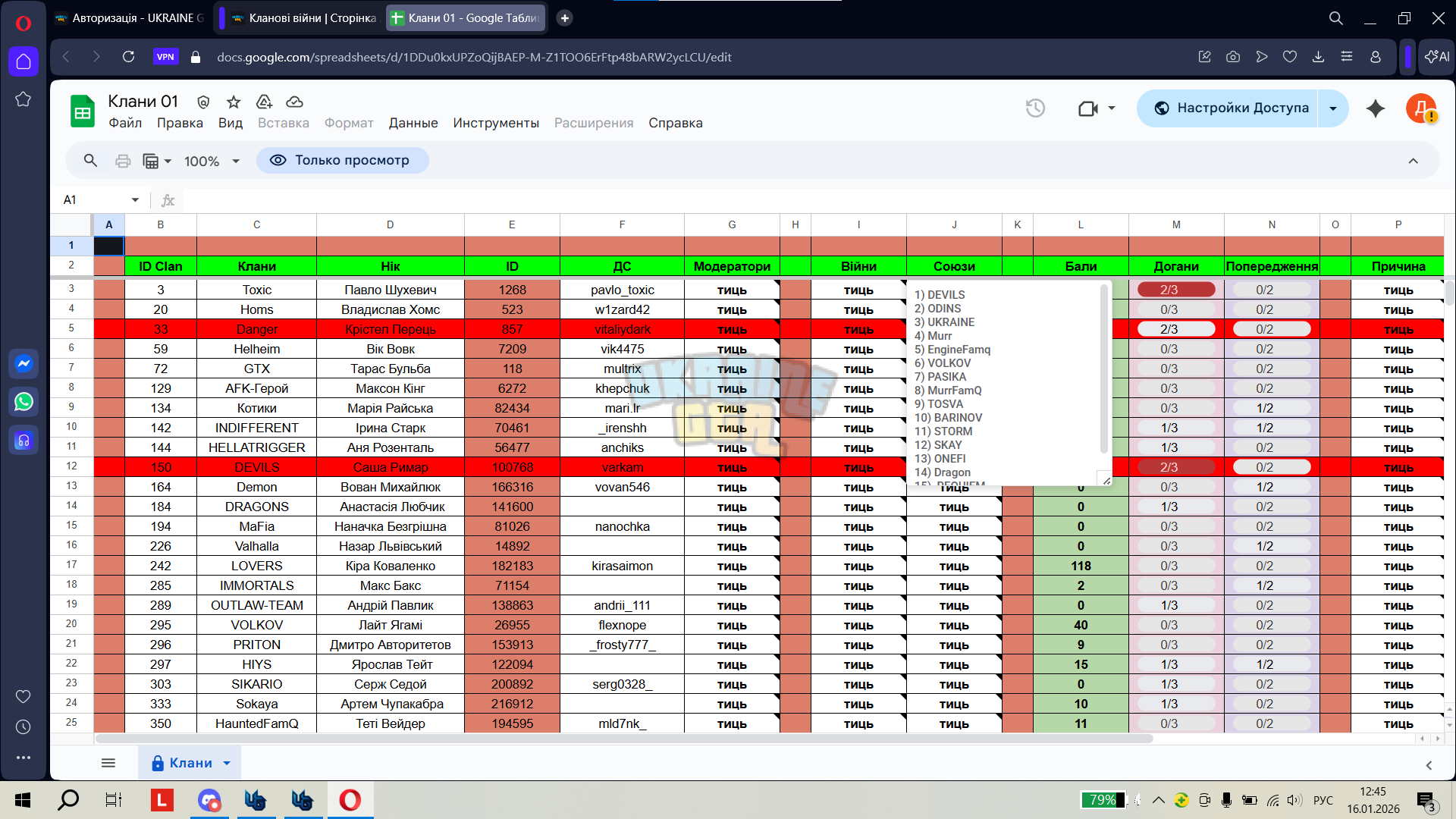Image resolution: width=1456 pixels, height=819 pixels.
Task: Click the Только просмотр view-only eye pill
Action: coord(342,161)
